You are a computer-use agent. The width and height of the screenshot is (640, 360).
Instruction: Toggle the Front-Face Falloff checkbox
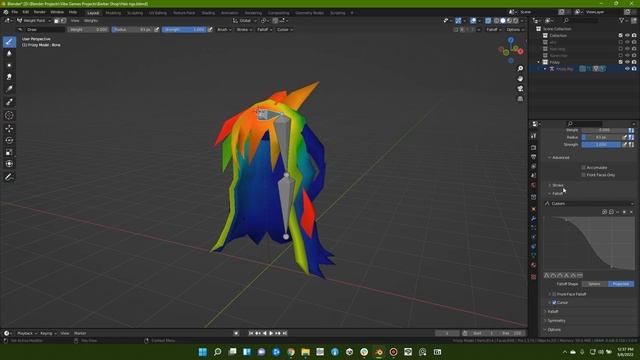[x=554, y=294]
